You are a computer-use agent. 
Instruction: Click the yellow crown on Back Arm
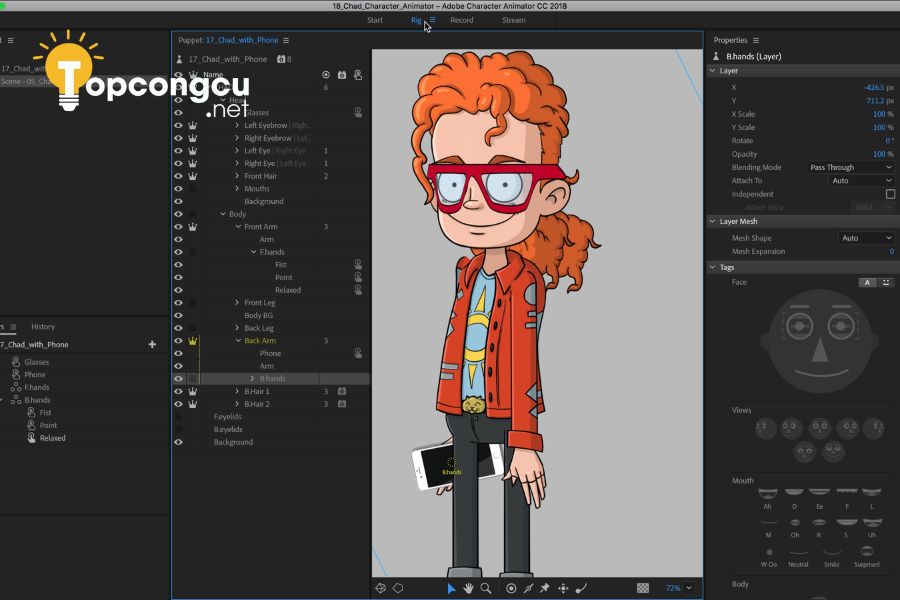coord(193,341)
